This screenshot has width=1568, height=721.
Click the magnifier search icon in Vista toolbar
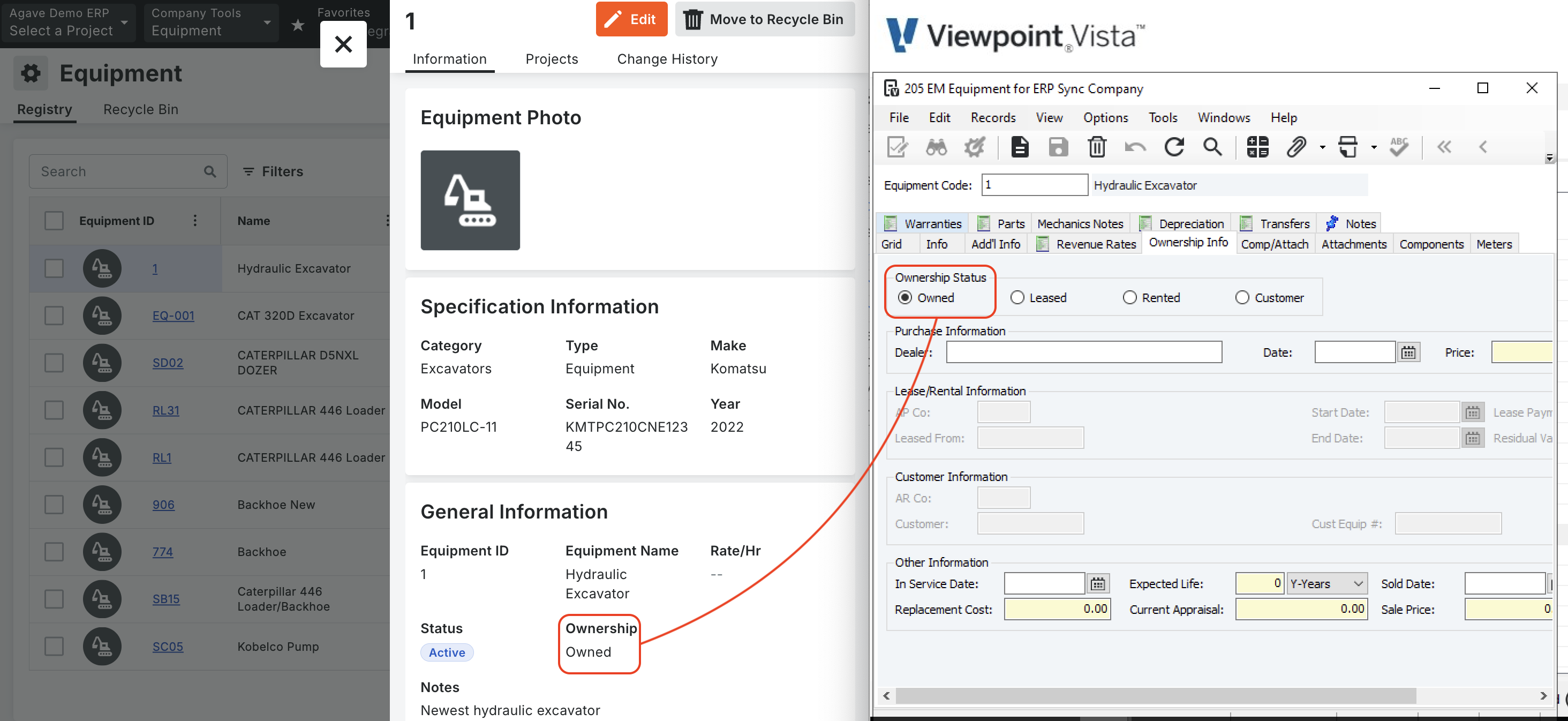[x=1212, y=147]
